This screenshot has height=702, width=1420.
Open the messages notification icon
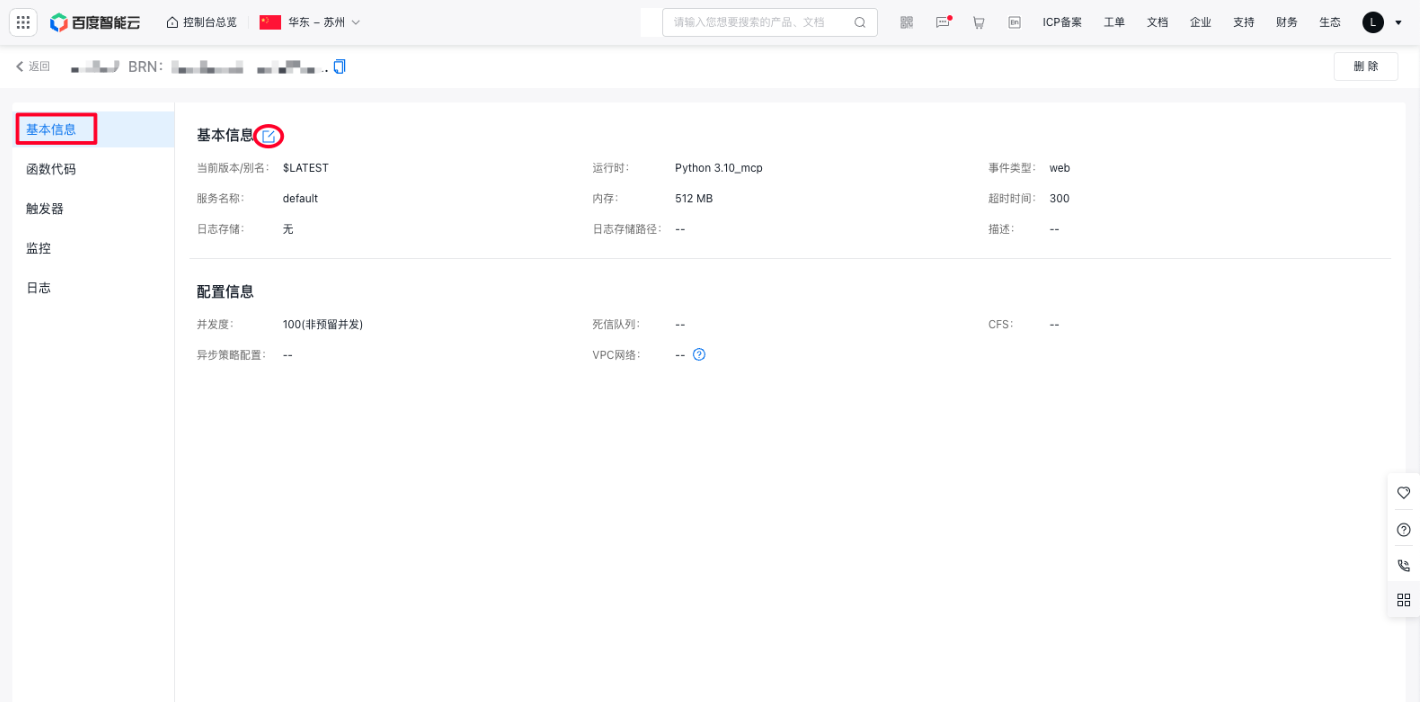click(943, 22)
